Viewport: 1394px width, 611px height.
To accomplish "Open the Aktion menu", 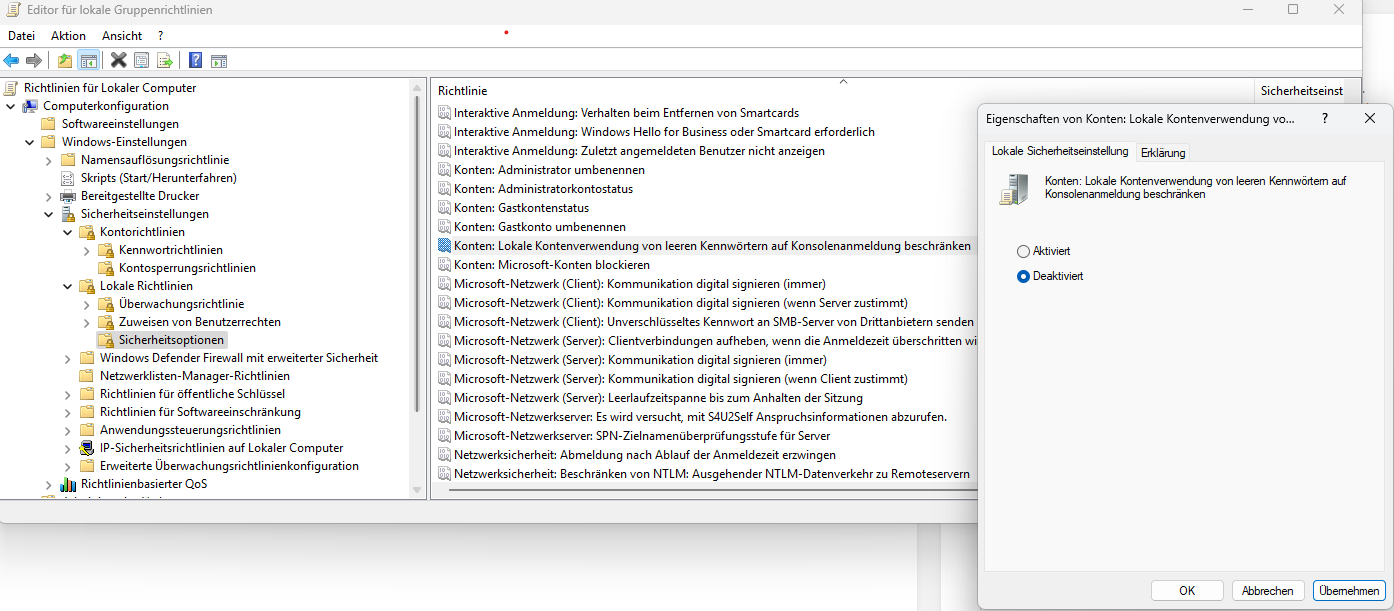I will pos(68,36).
